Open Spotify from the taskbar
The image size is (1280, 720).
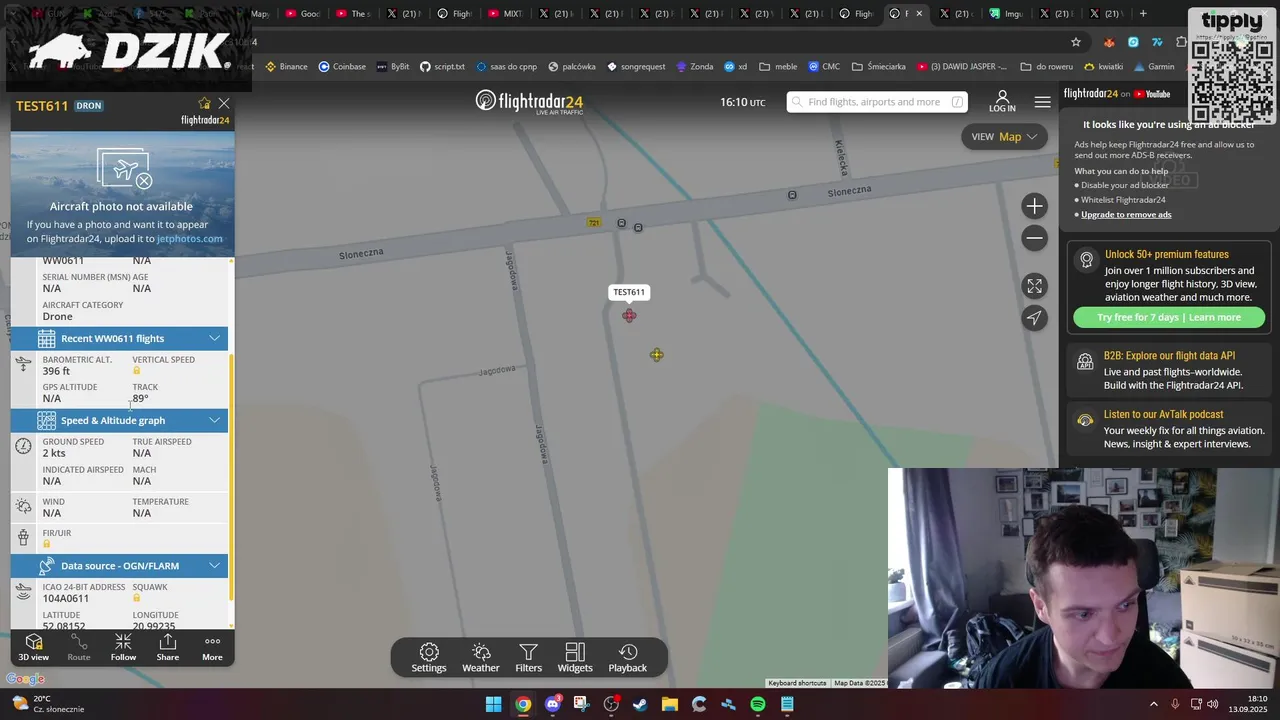(758, 704)
